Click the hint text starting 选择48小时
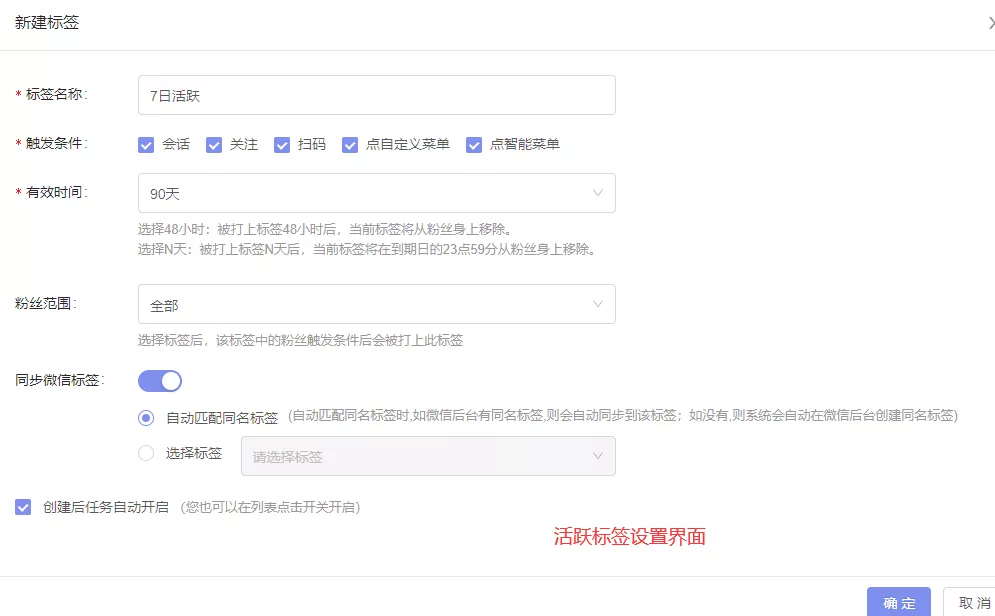 (x=324, y=229)
